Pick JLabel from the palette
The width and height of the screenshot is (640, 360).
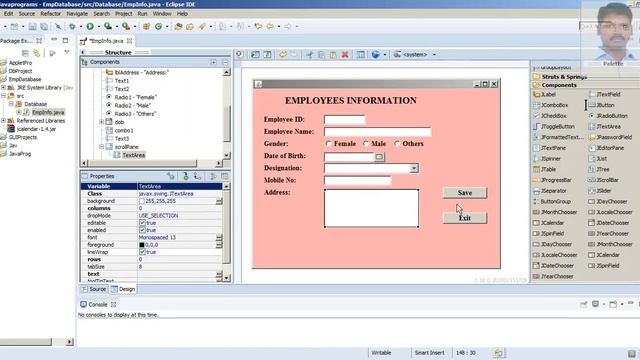(544, 94)
